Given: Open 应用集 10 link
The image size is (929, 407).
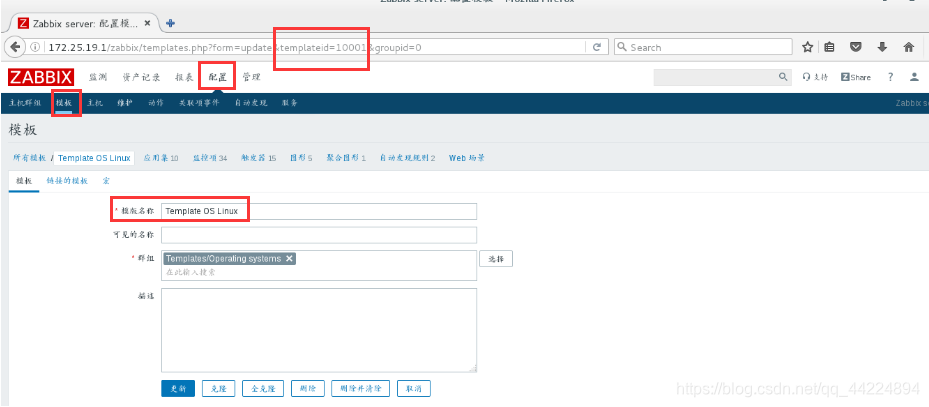Looking at the screenshot, I should point(161,158).
